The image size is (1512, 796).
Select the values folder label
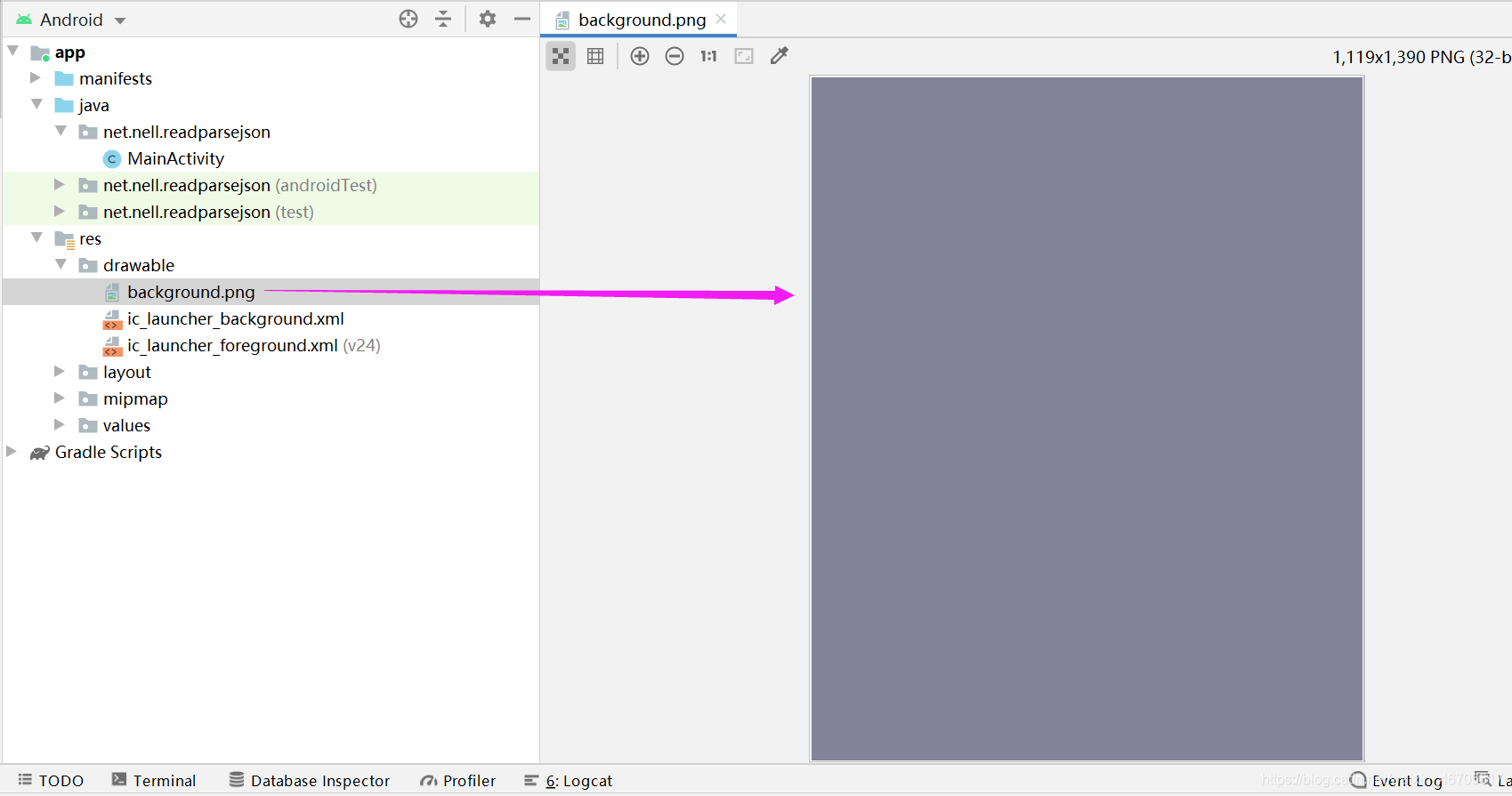tap(126, 425)
